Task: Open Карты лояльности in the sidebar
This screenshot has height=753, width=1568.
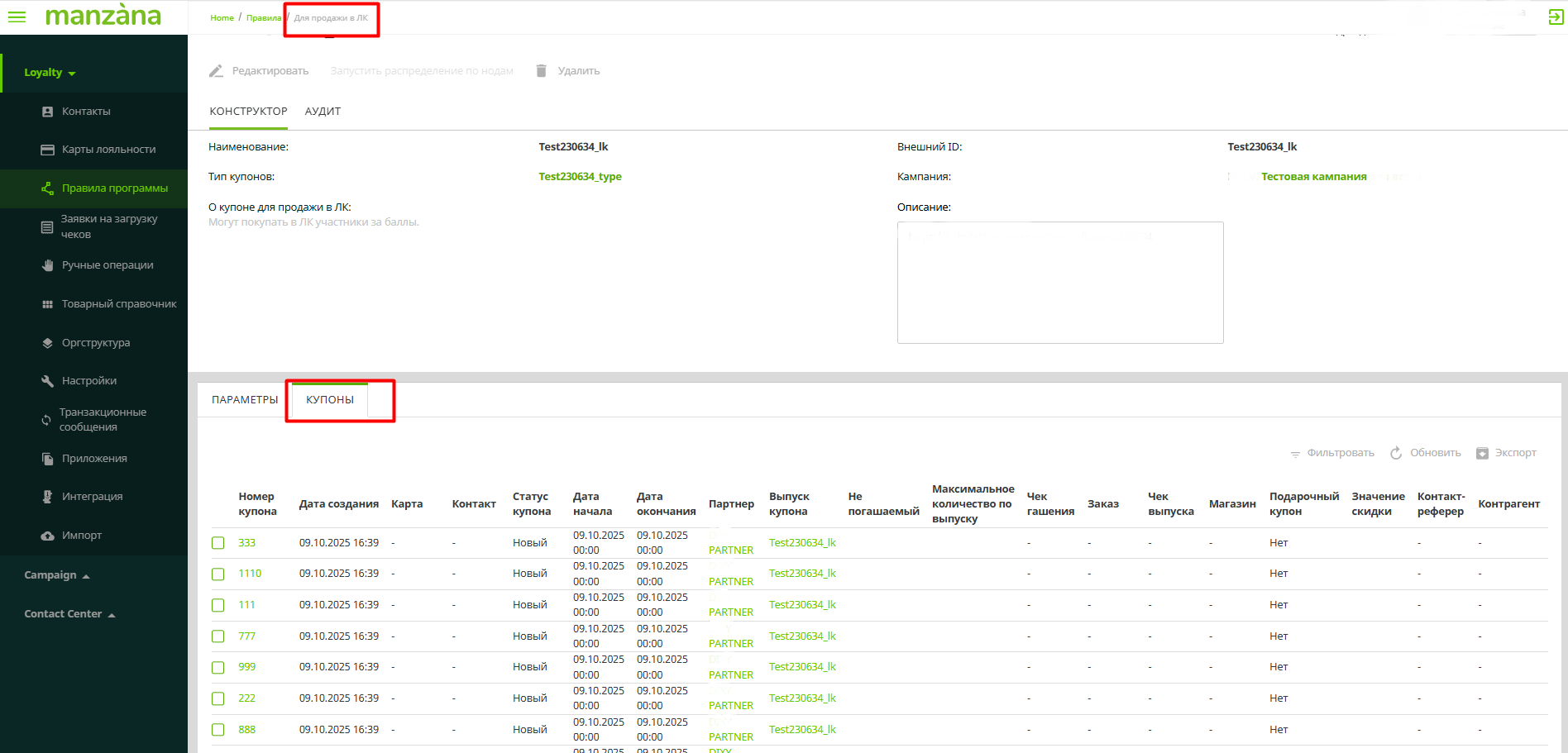Action: pyautogui.click(x=108, y=150)
